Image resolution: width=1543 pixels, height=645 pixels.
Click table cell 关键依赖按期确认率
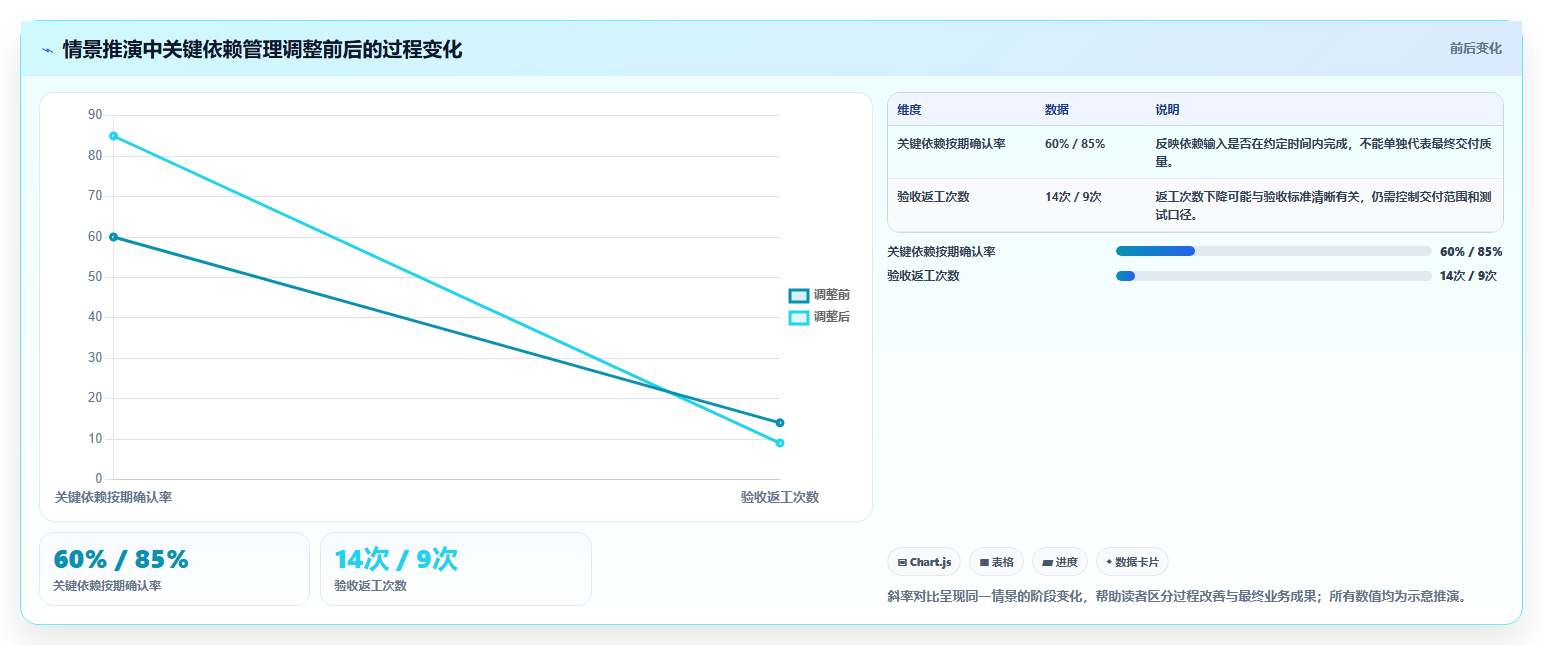(951, 144)
